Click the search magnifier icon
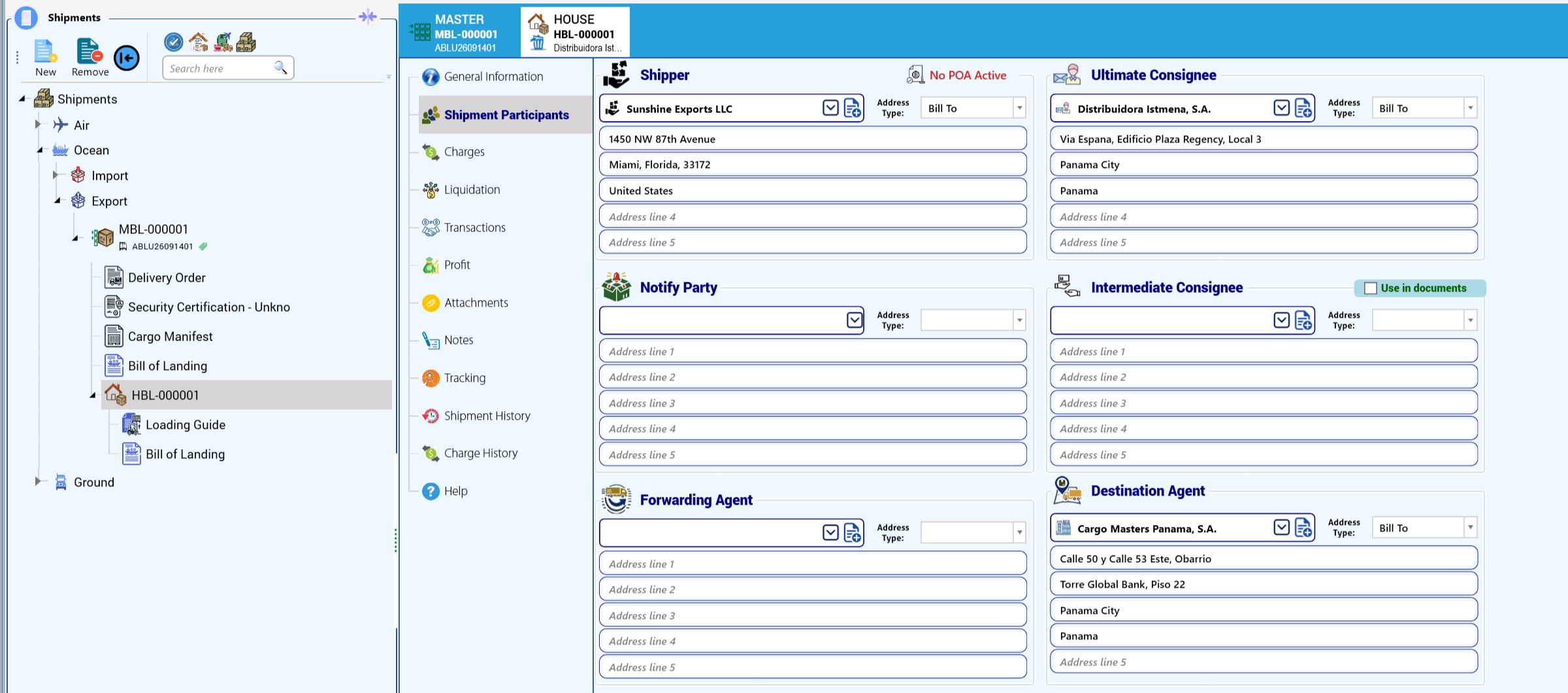 (x=280, y=68)
